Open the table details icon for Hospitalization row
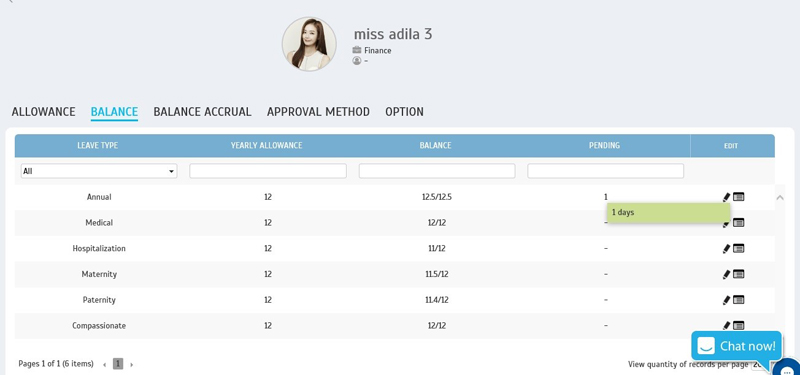 coord(738,248)
